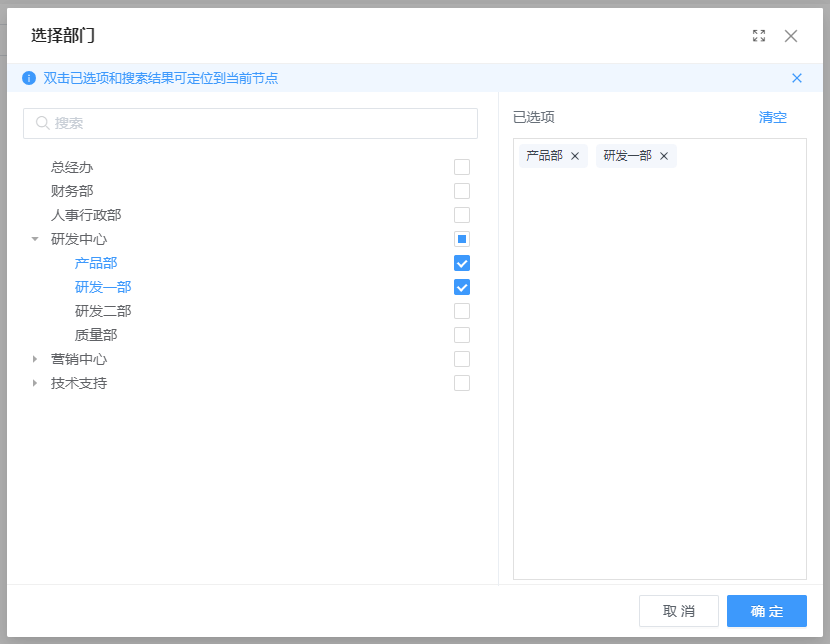830x644 pixels.
Task: Check the 总经办 checkbox
Action: [x=462, y=167]
